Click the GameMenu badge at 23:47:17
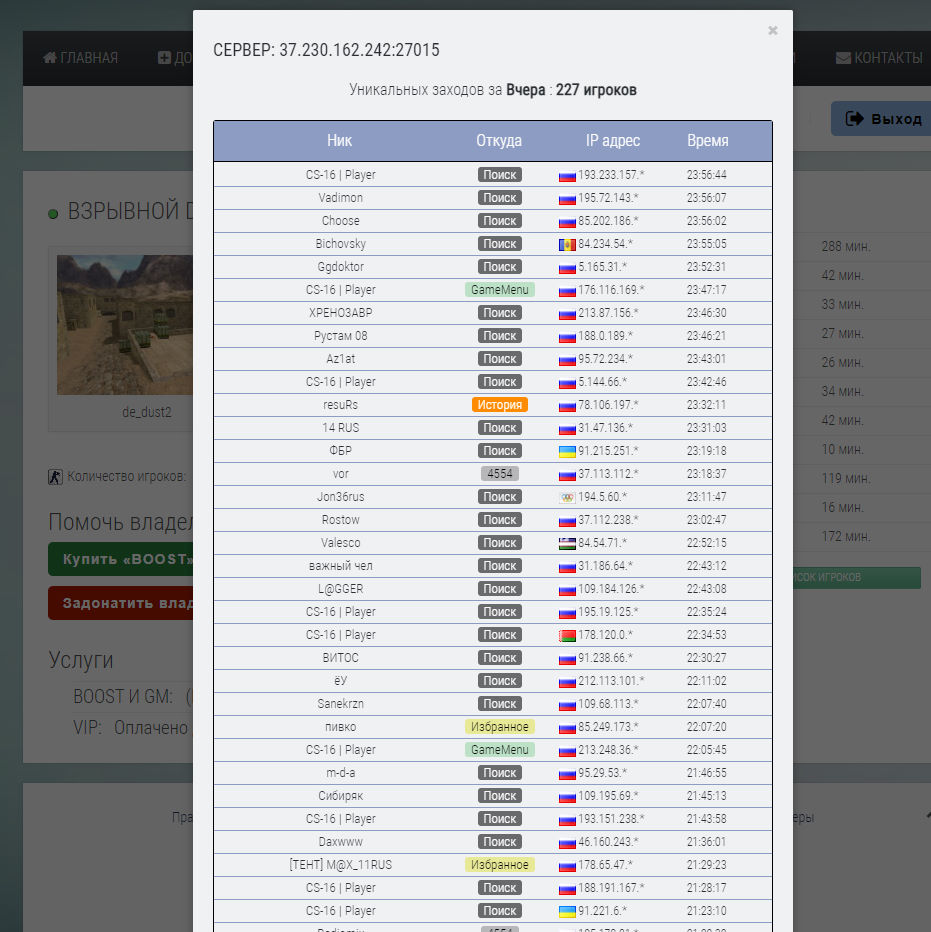The image size is (931, 932). pos(499,289)
